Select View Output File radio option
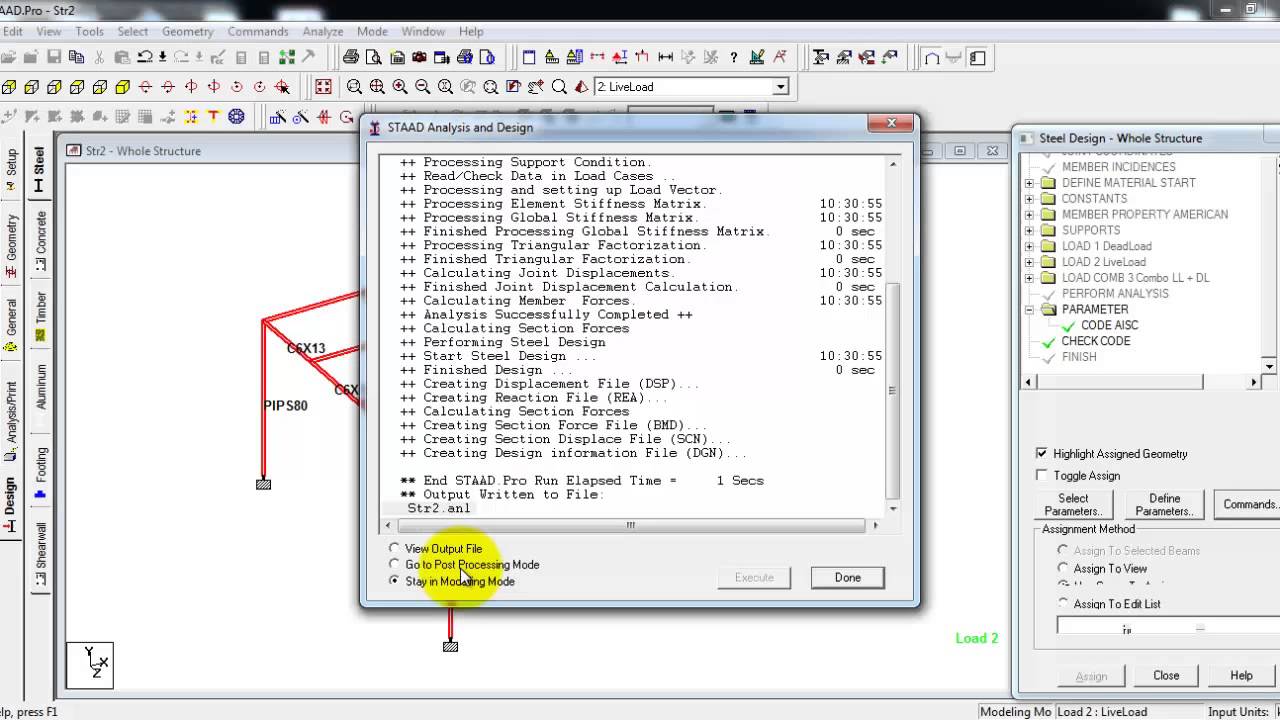Image resolution: width=1280 pixels, height=720 pixels. pyautogui.click(x=395, y=549)
